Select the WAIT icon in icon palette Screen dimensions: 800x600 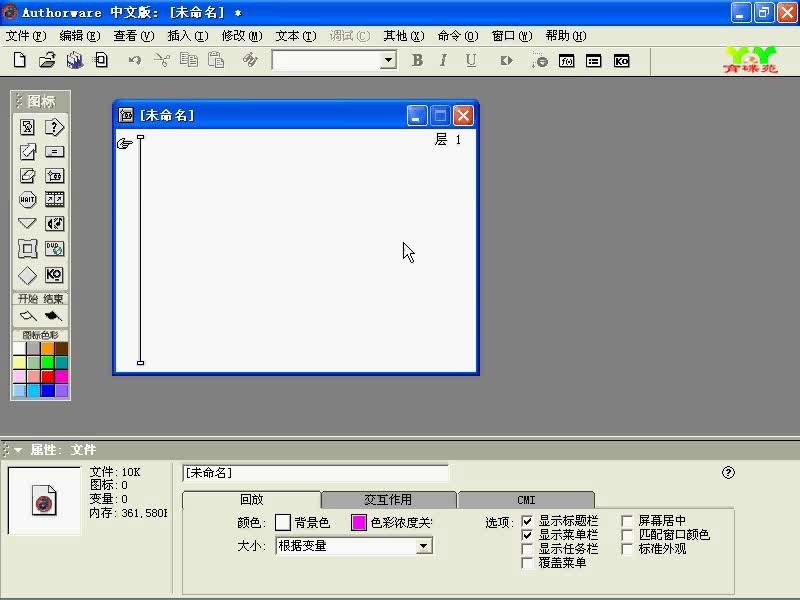(28, 199)
